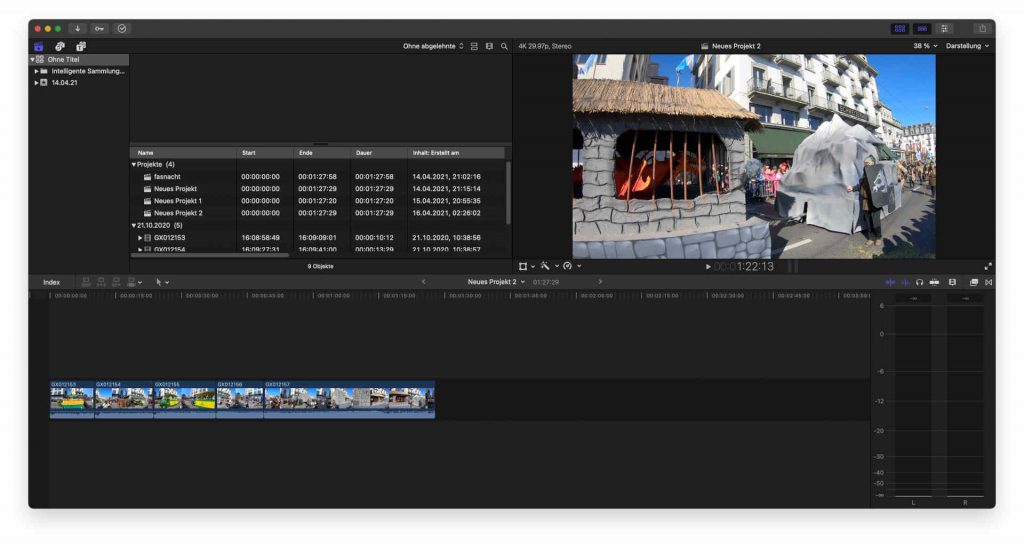Click the horizontal scrollbar under clip list
This screenshot has height=546, width=1024.
pyautogui.click(x=210, y=255)
